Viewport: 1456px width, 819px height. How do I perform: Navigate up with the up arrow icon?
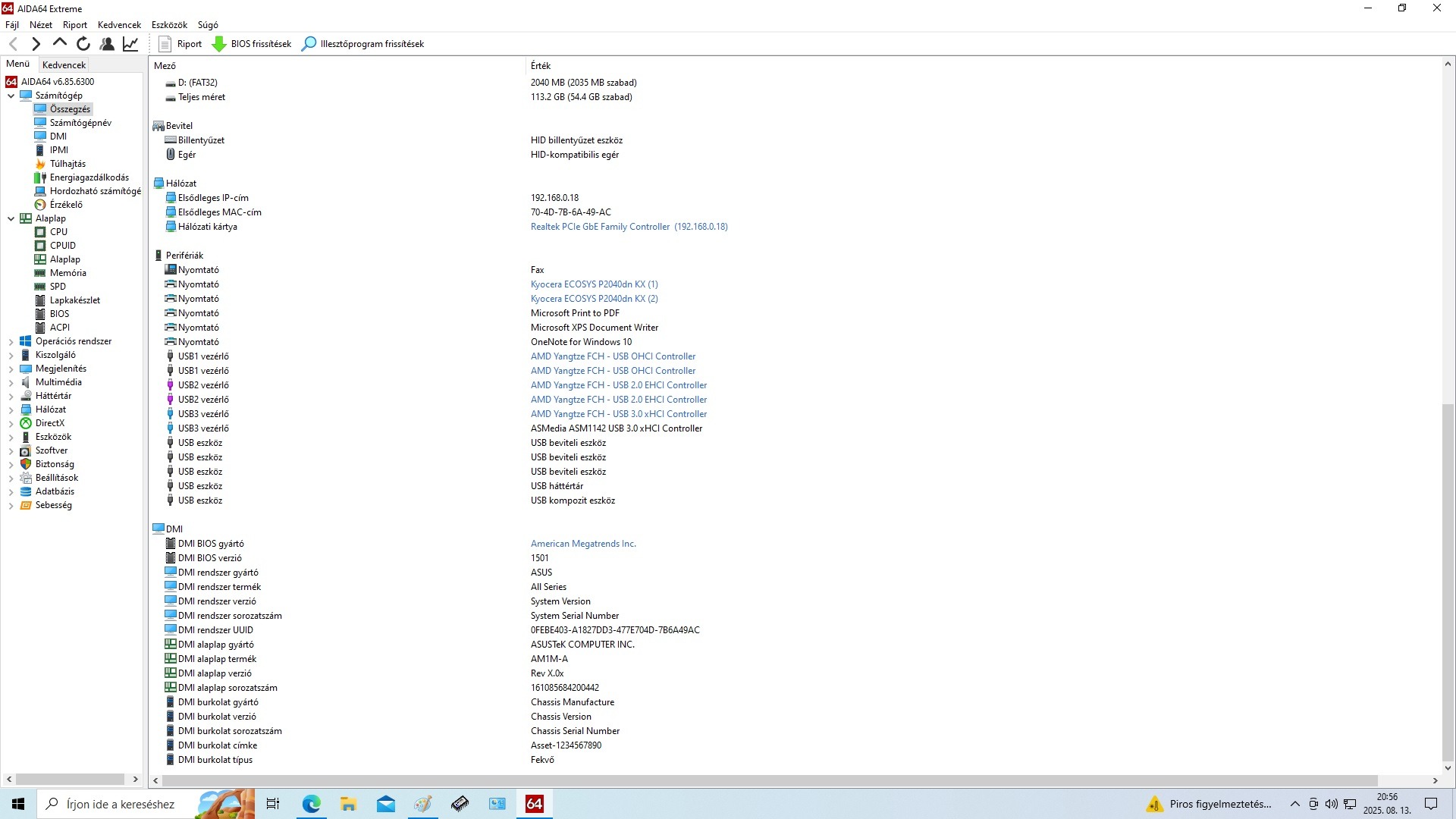59,43
